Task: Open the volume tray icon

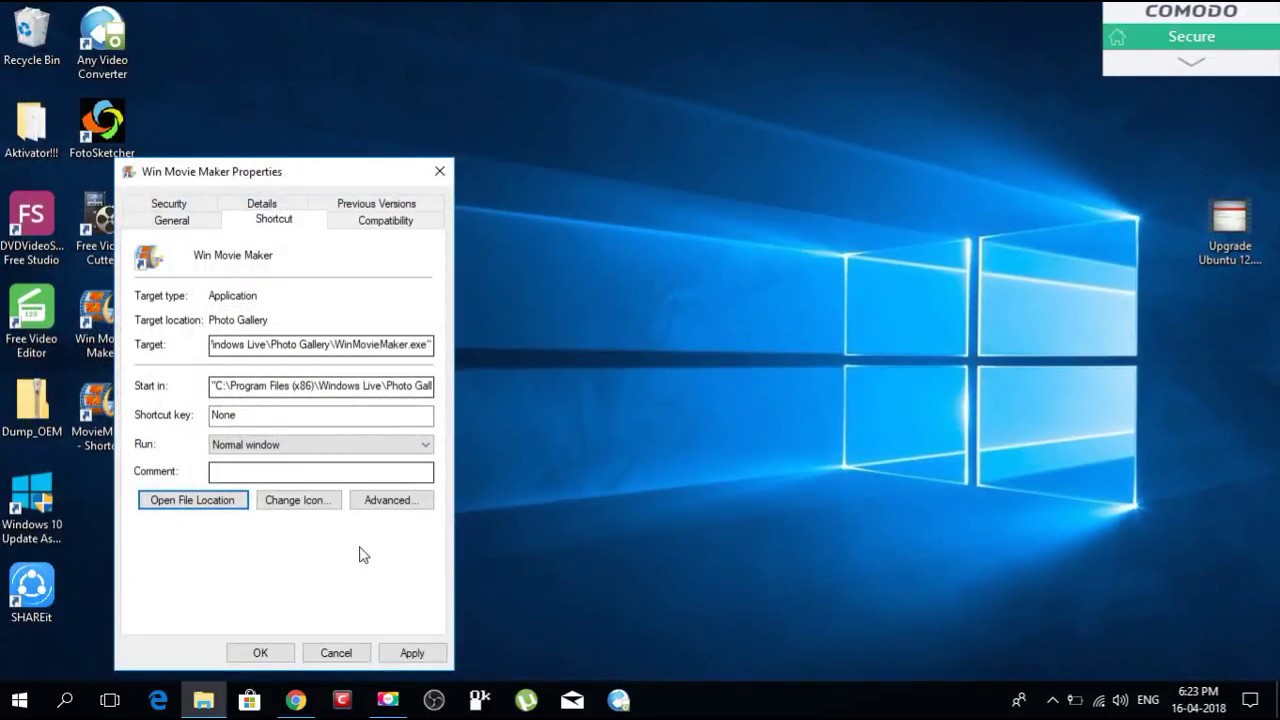Action: pyautogui.click(x=1120, y=700)
